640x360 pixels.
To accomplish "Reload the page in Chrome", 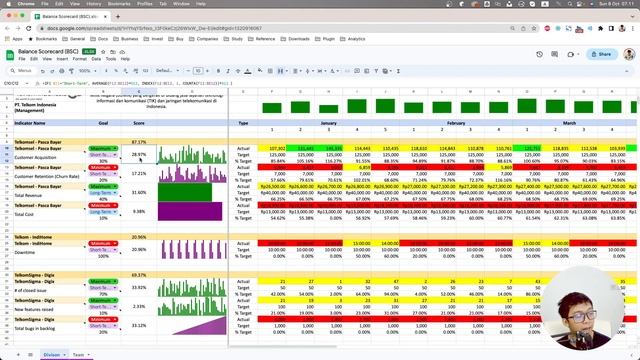I will (x=29, y=28).
